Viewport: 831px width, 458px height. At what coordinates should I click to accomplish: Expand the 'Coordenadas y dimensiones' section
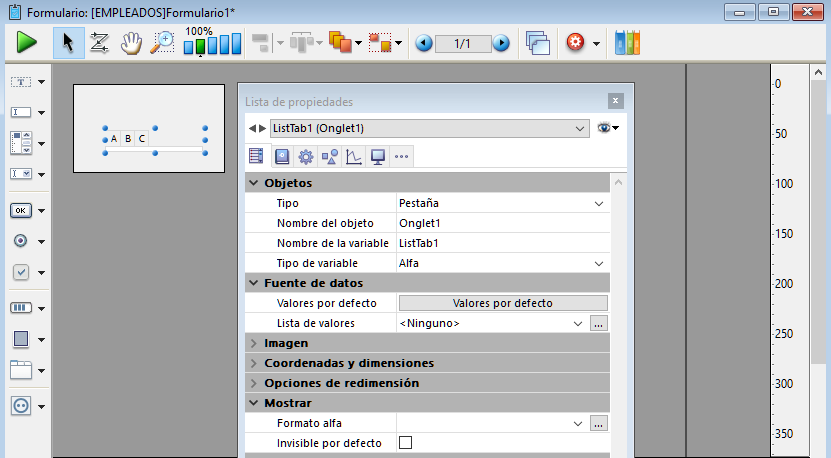click(x=348, y=363)
